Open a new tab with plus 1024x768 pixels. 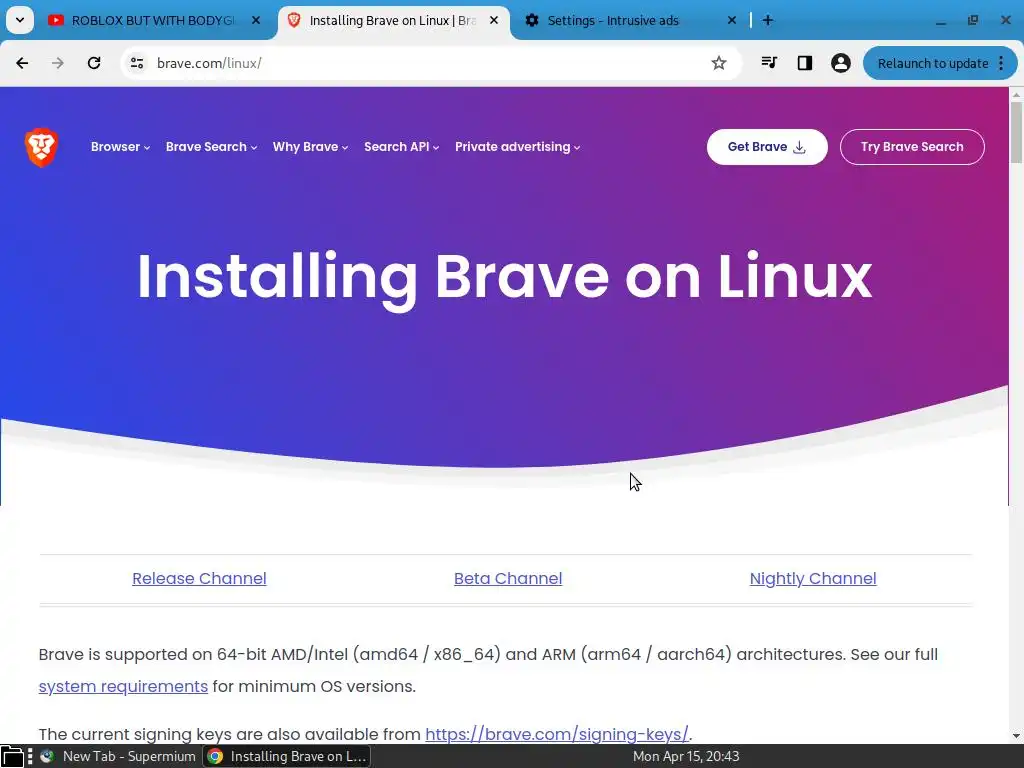tap(768, 21)
